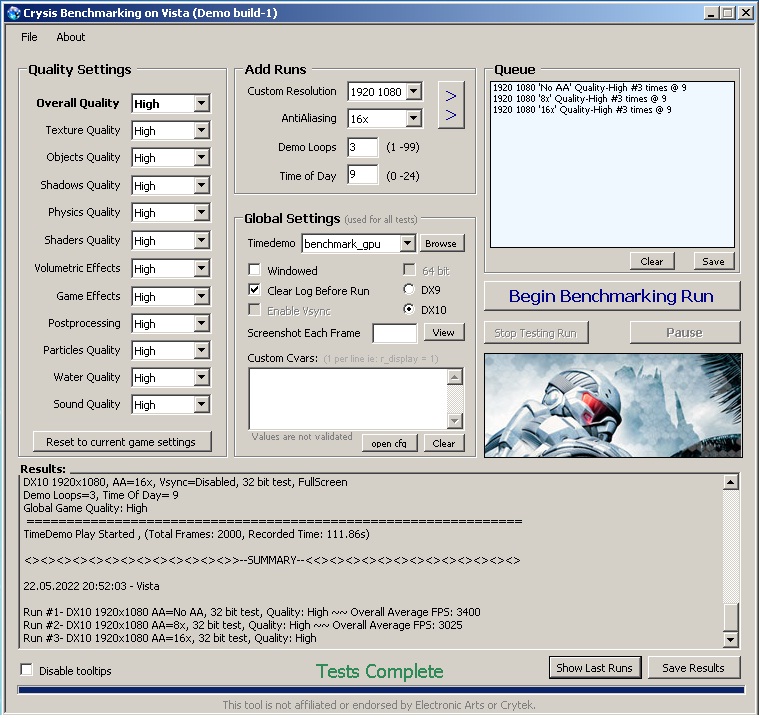Expand the Sound Quality dropdown
The width and height of the screenshot is (759, 718).
[201, 405]
